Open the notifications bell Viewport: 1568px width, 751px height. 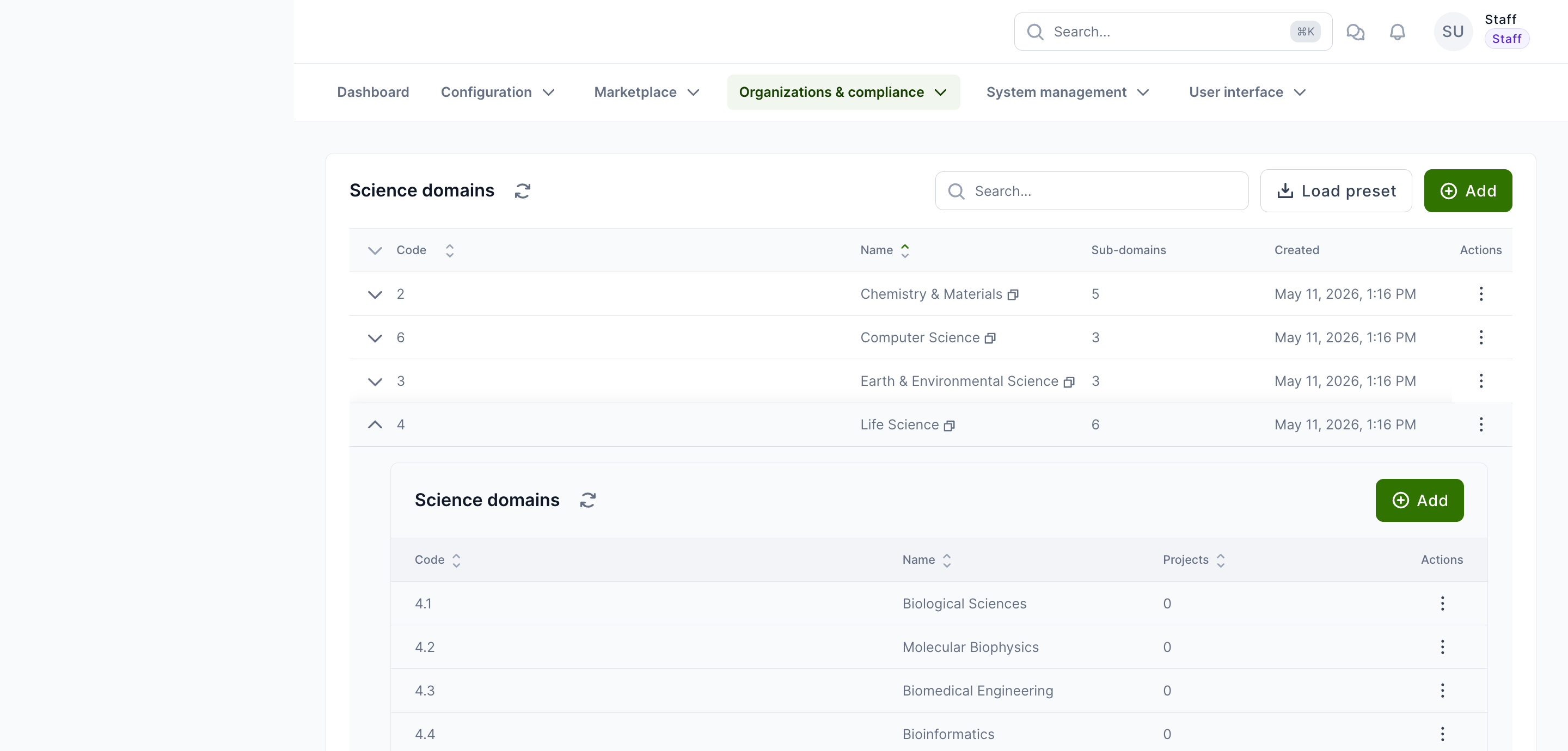[1398, 32]
